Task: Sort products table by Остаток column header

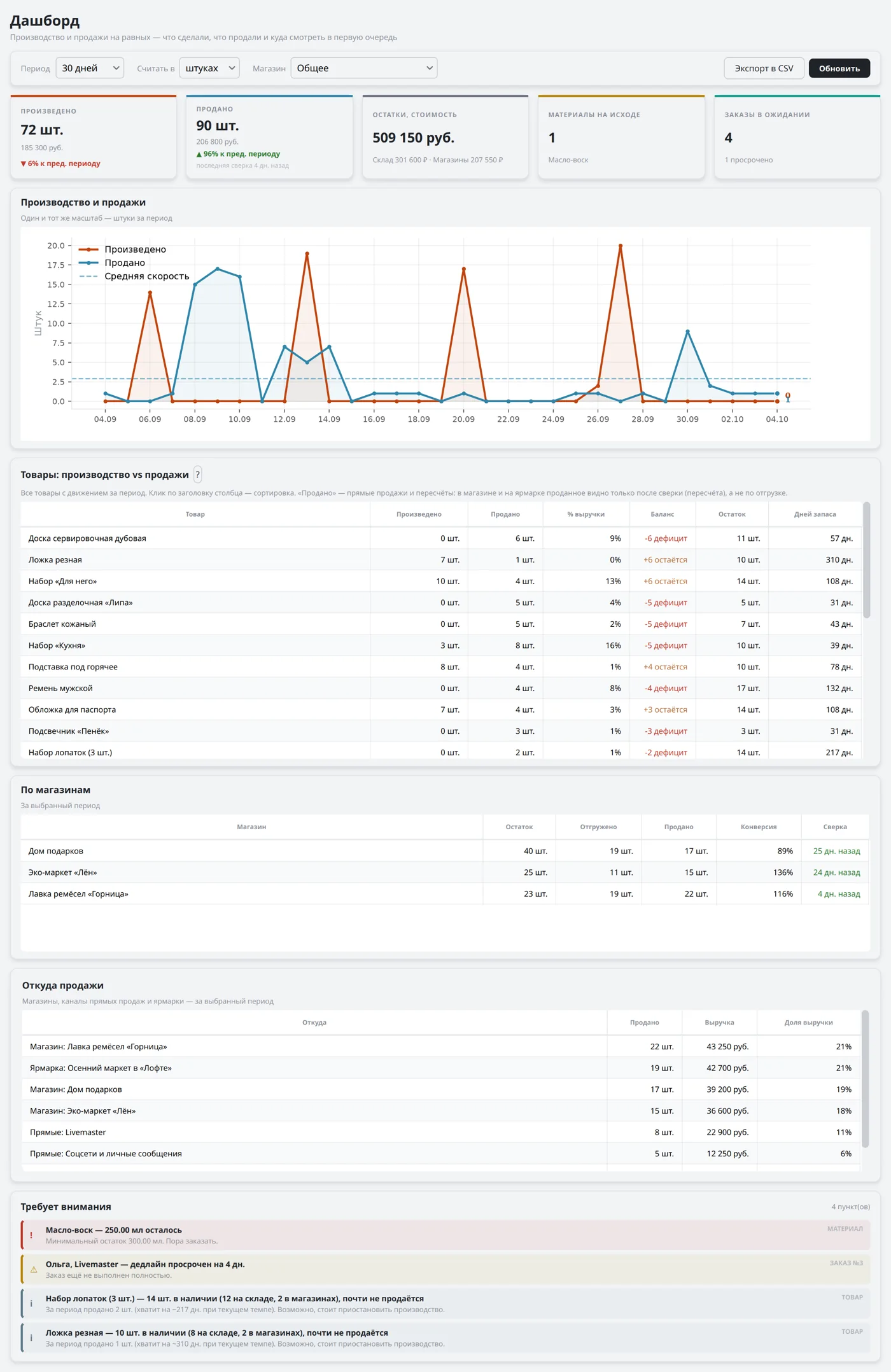Action: click(x=732, y=514)
